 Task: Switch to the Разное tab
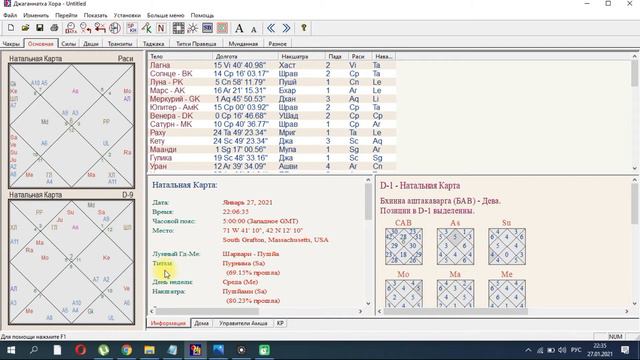278,44
